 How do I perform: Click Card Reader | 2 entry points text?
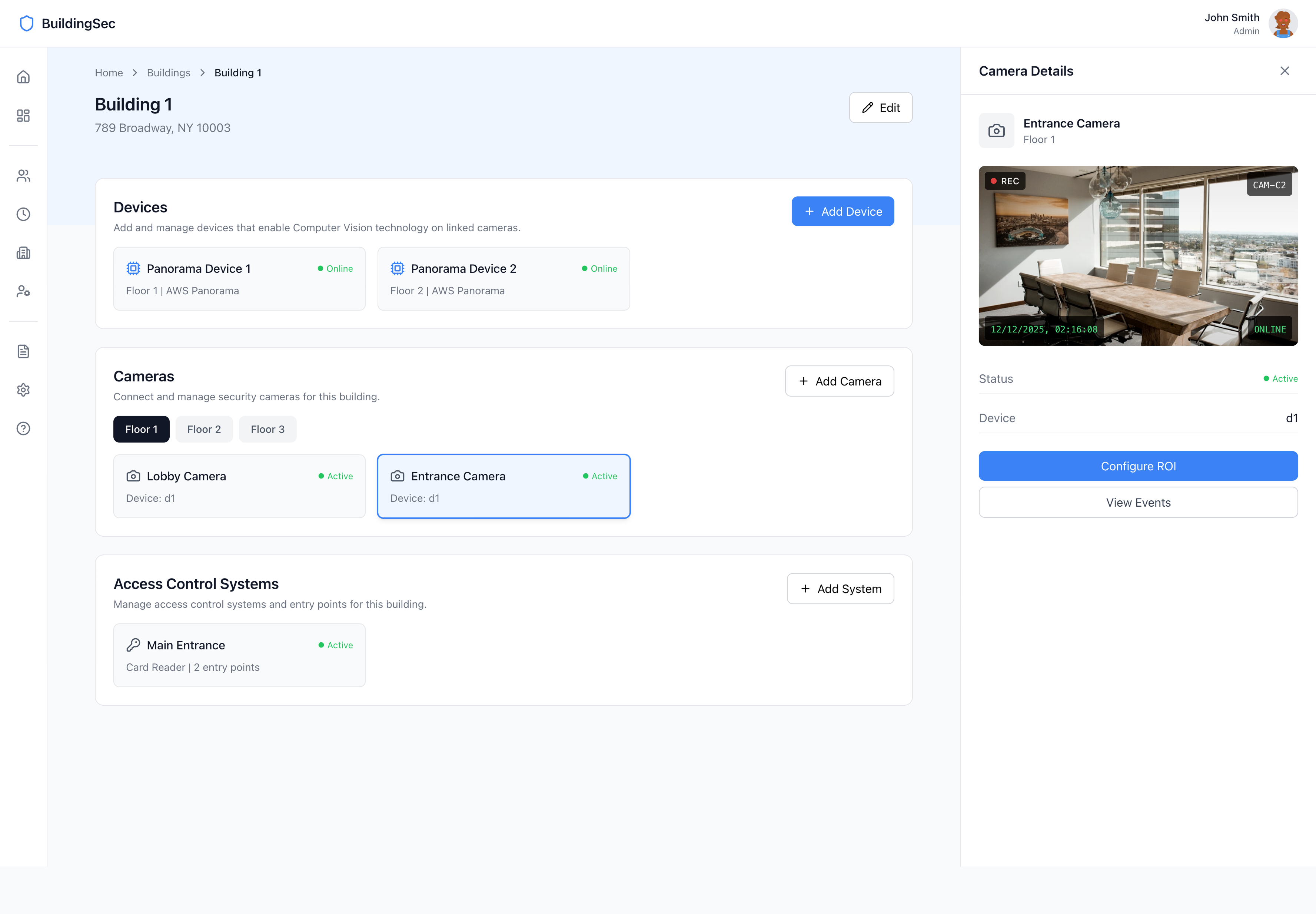(x=193, y=667)
